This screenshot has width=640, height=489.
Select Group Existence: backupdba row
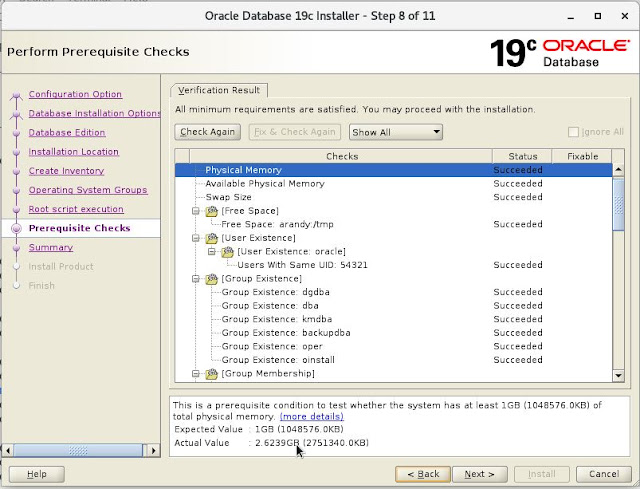tap(393, 333)
